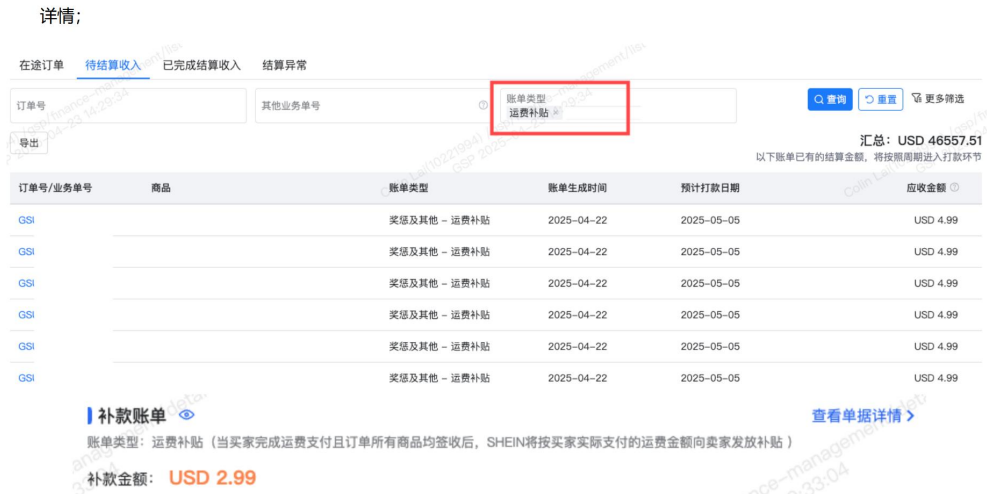Select the 待结算收入 tab
This screenshot has width=992, height=494.
coord(113,65)
